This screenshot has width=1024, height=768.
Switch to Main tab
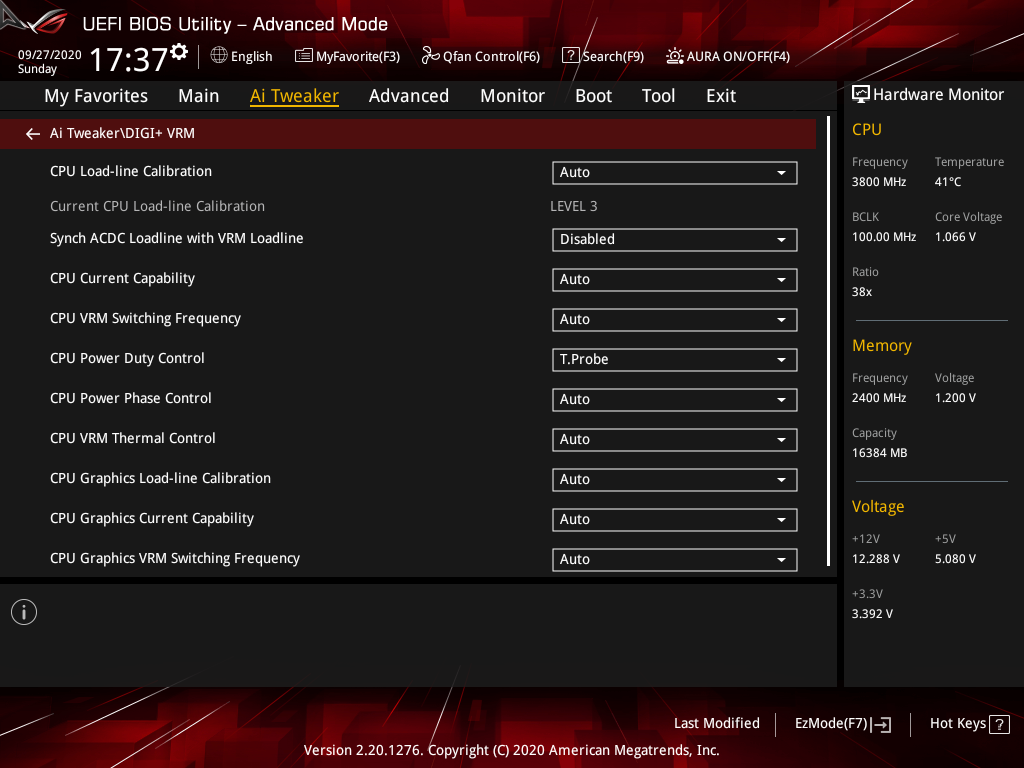point(199,96)
